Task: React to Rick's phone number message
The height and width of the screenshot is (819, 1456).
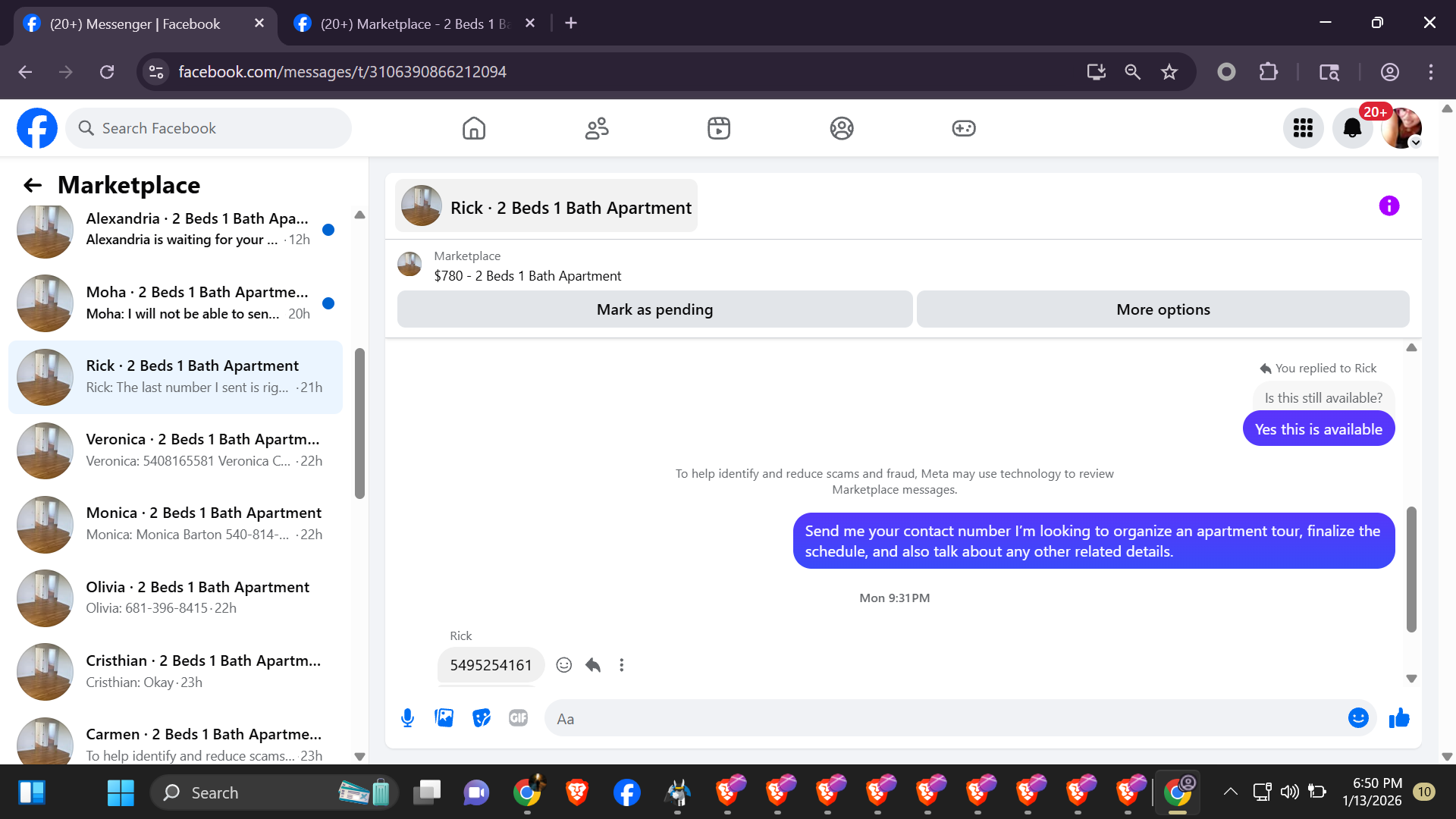Action: point(563,665)
